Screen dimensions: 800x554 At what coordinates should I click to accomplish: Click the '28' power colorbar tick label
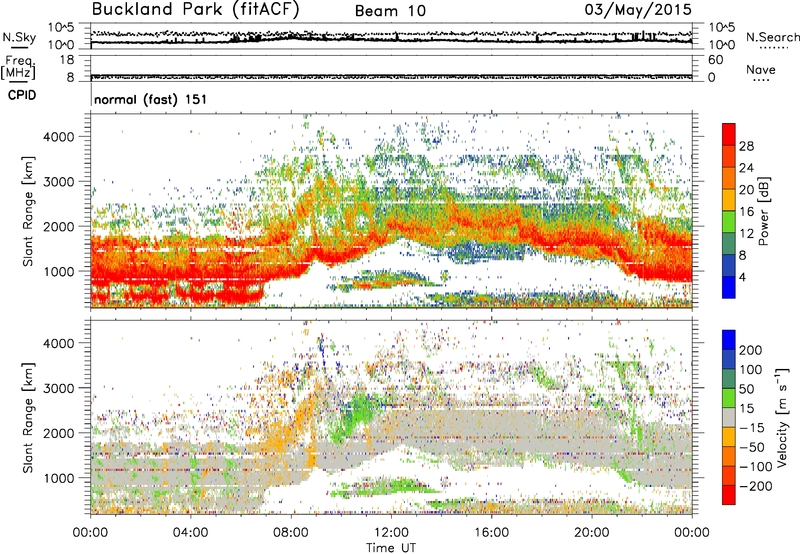[746, 146]
